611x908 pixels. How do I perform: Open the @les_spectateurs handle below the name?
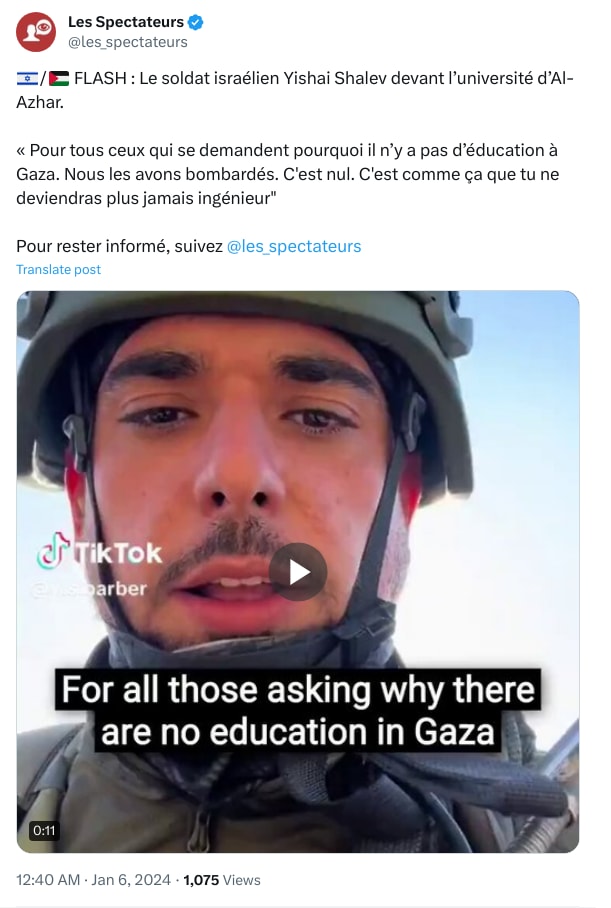click(127, 42)
